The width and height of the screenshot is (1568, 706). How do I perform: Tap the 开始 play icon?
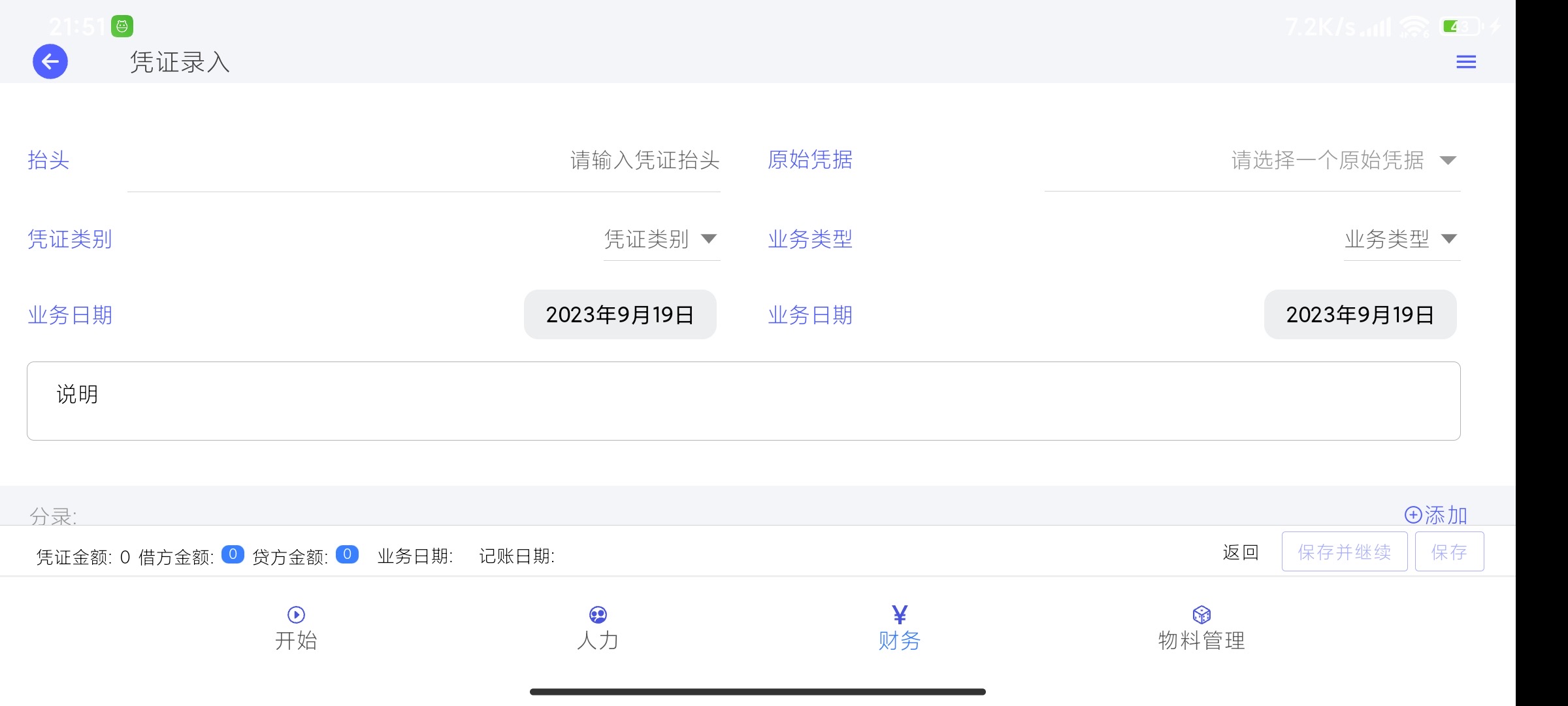(x=296, y=614)
